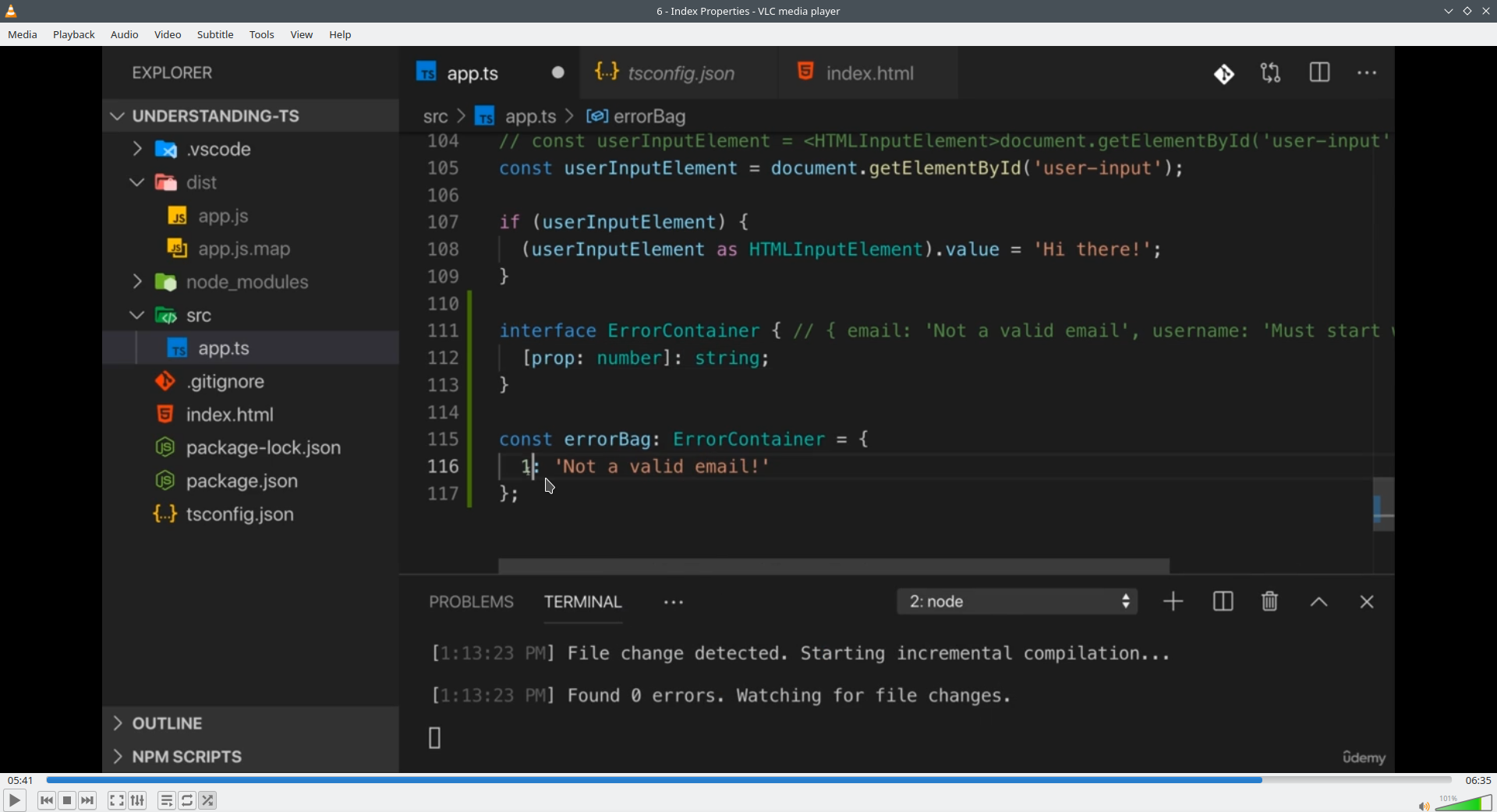Viewport: 1497px width, 812px height.
Task: Collapse the src folder
Action: [x=250, y=316]
